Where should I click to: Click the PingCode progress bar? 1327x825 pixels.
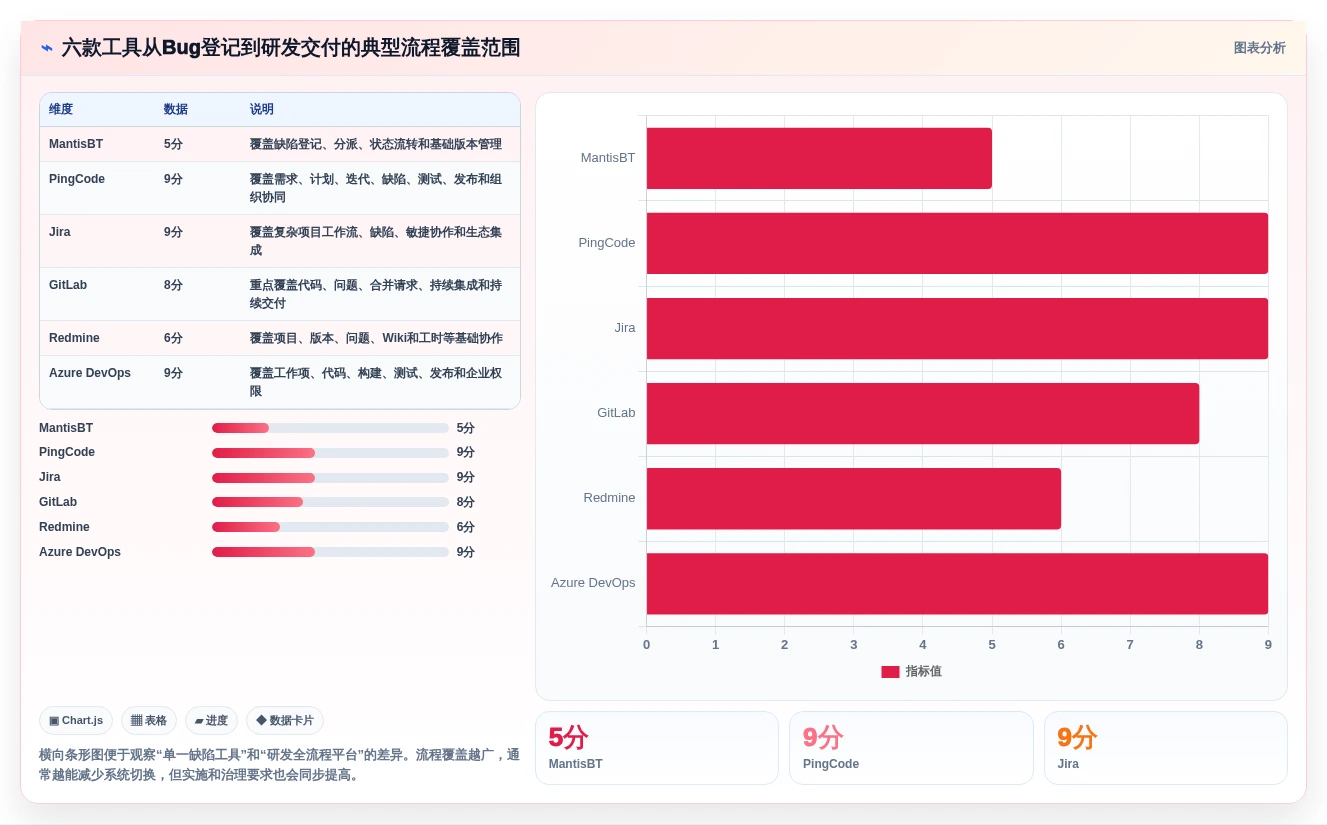(330, 453)
